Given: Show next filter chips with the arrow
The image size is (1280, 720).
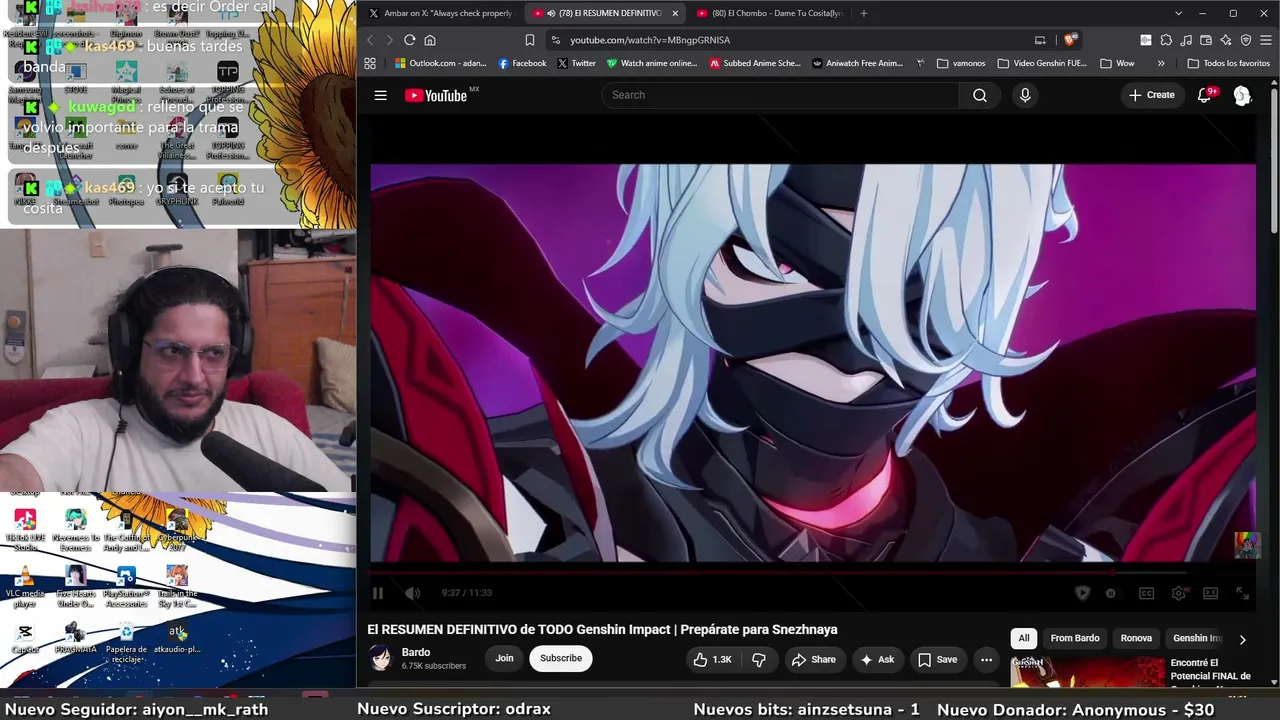Looking at the screenshot, I should point(1242,639).
